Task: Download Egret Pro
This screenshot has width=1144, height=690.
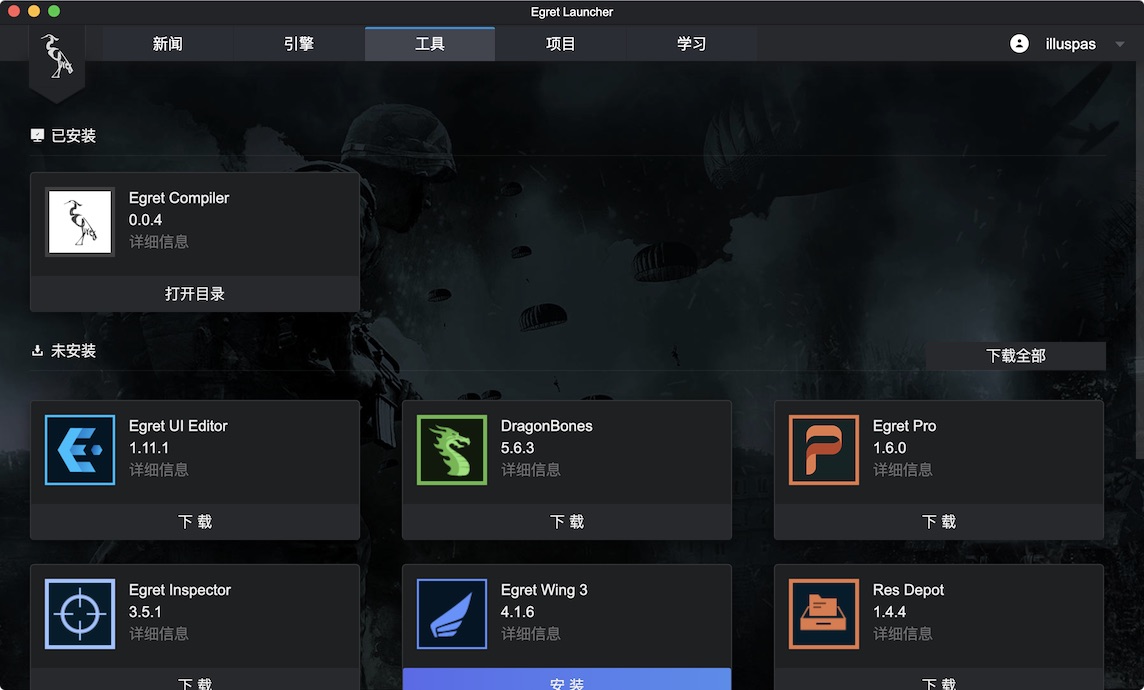Action: pyautogui.click(x=939, y=522)
